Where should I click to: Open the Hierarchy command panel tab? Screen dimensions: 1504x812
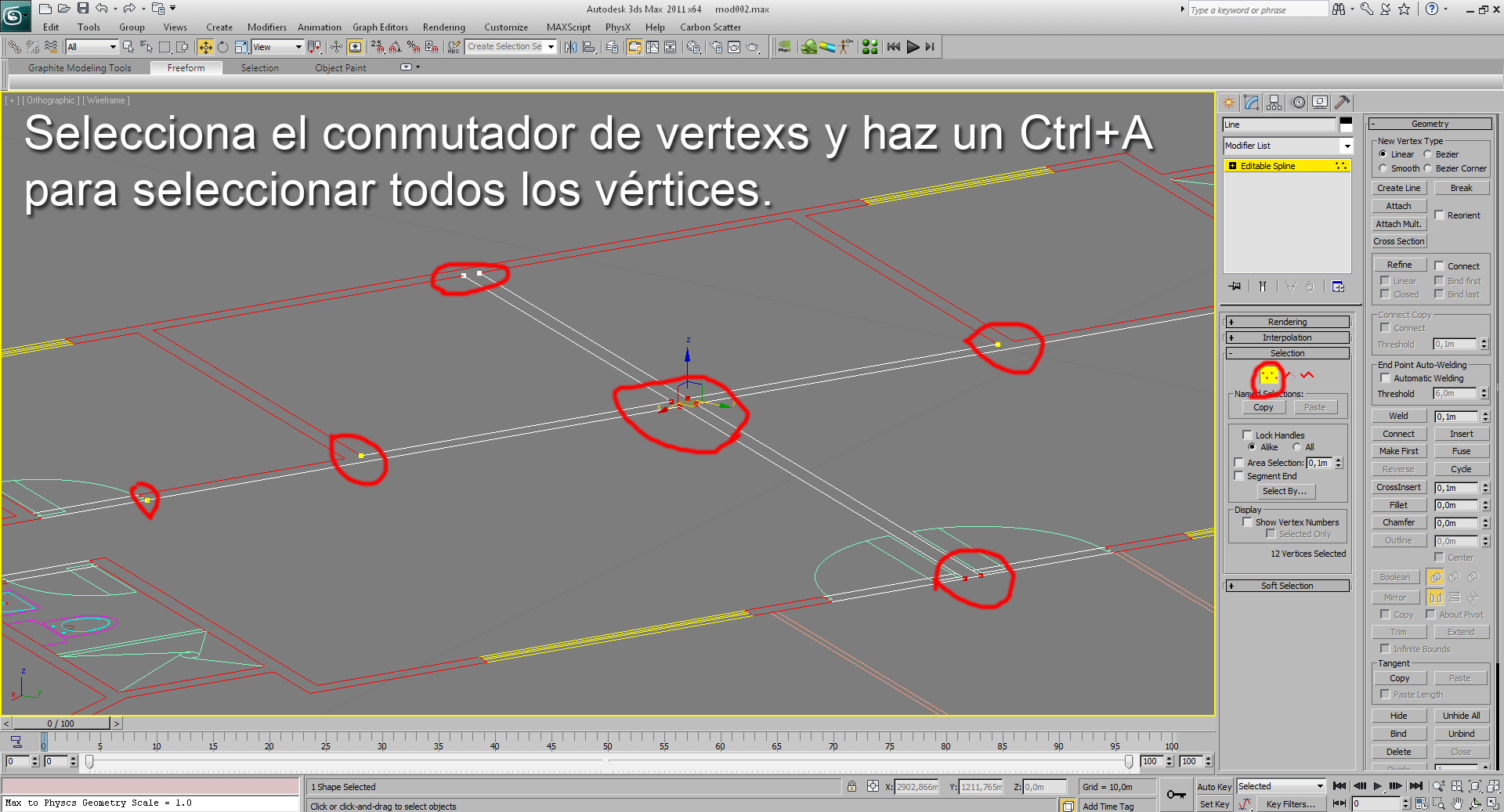pyautogui.click(x=1274, y=103)
